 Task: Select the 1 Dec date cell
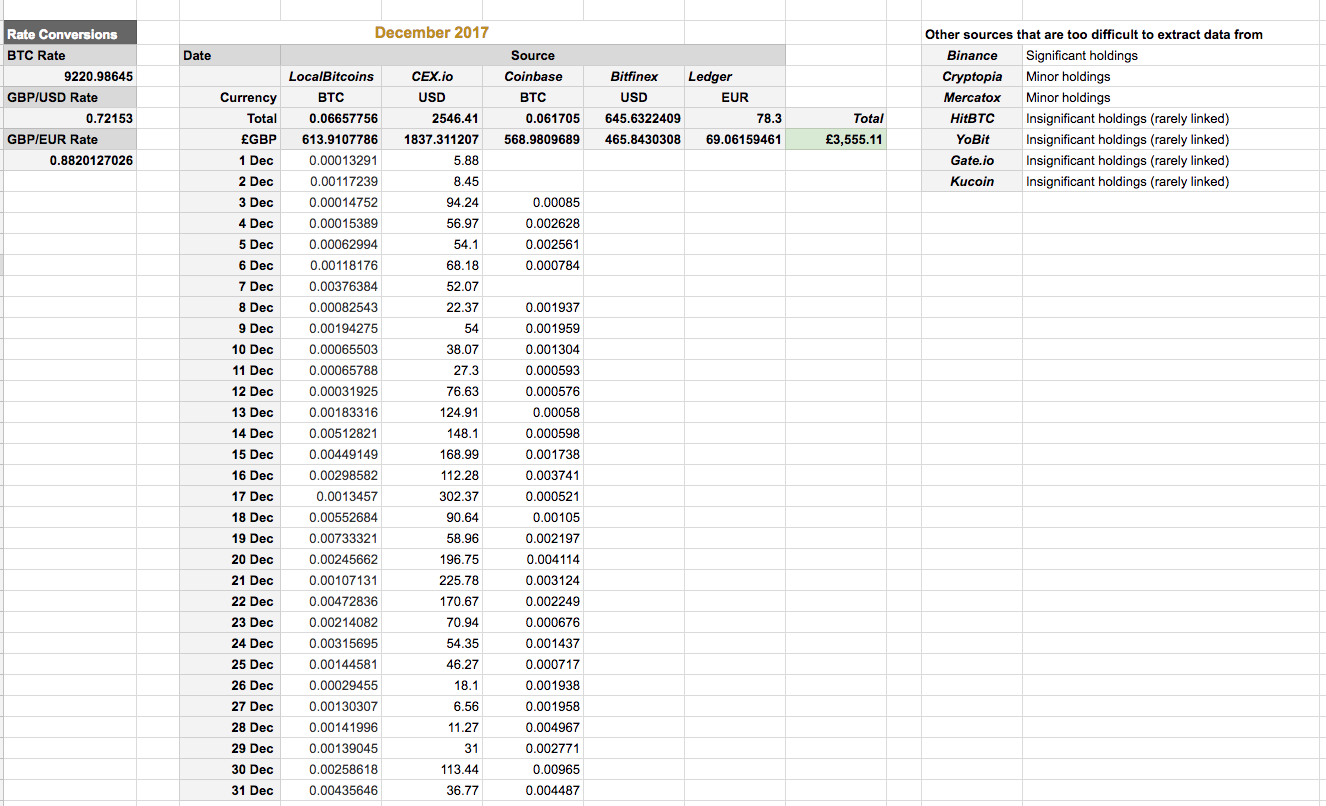(230, 160)
